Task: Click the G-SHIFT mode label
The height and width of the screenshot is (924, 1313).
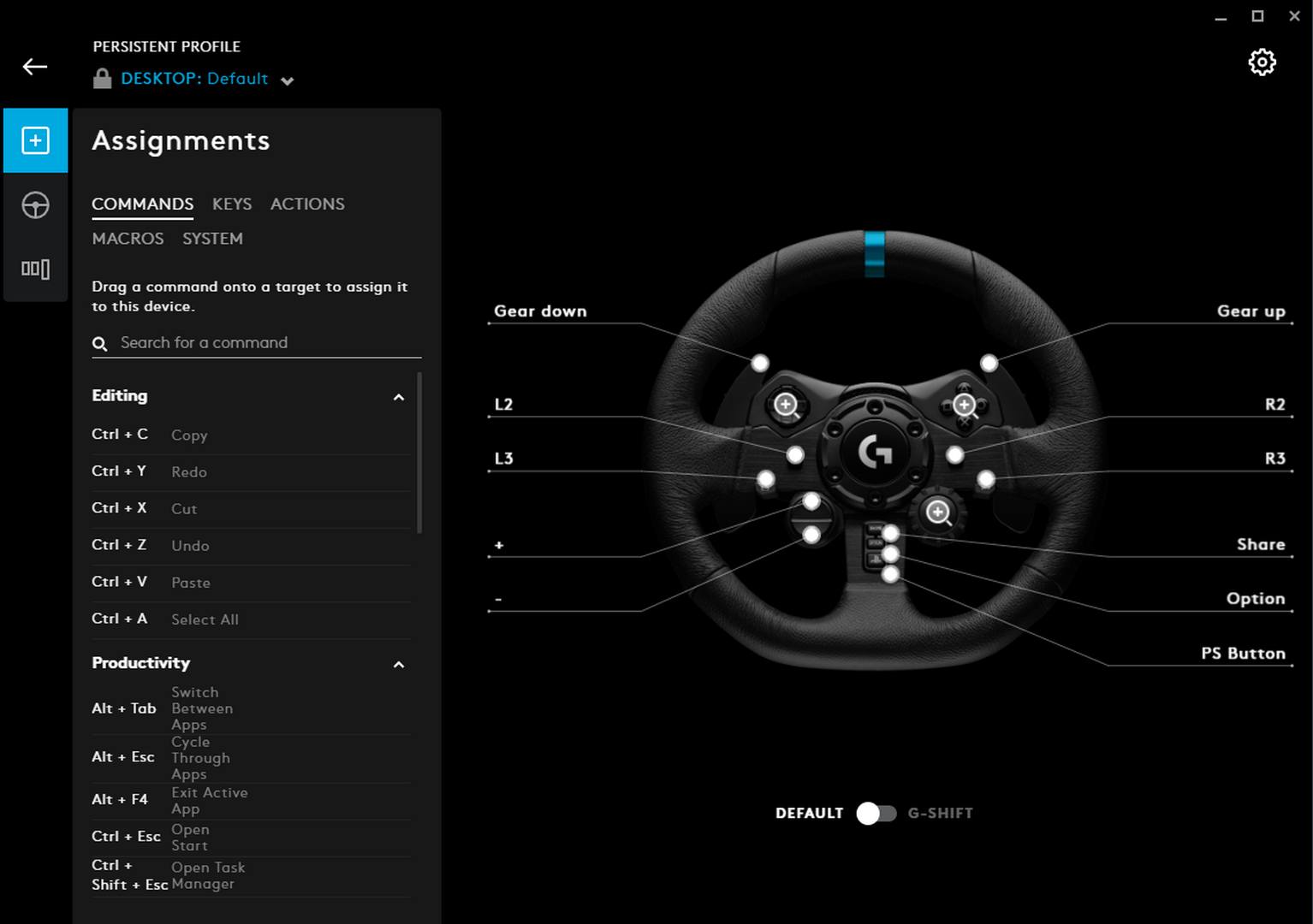Action: pos(940,814)
